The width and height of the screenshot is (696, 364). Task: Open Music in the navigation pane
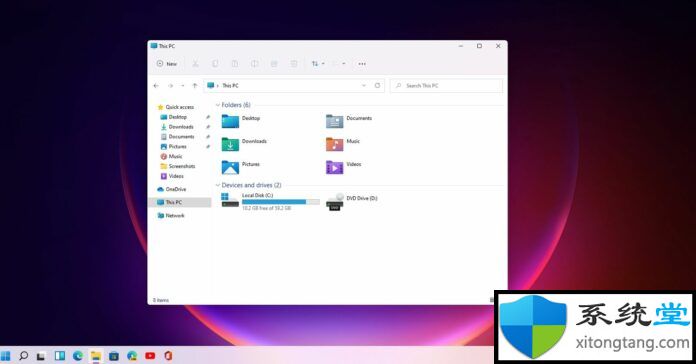[171, 156]
